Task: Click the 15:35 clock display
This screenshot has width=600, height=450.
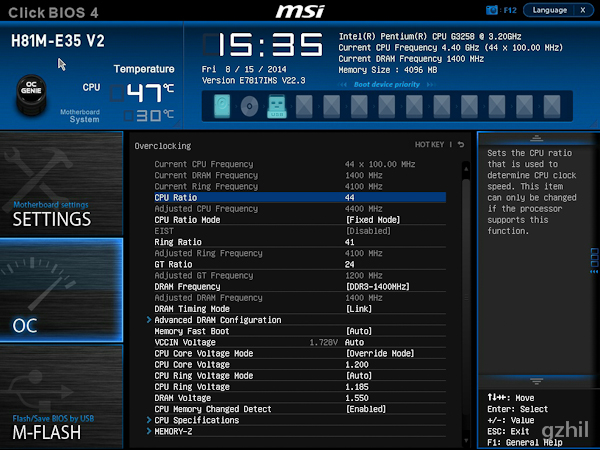Action: coord(263,45)
